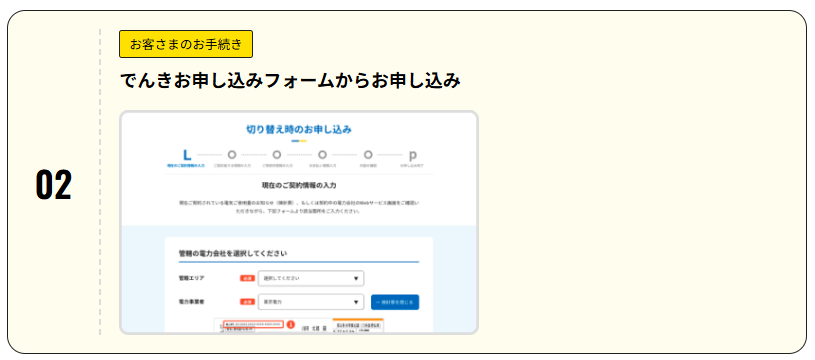Open the 電力事業者 dropdown showing 東京電力

(x=311, y=302)
